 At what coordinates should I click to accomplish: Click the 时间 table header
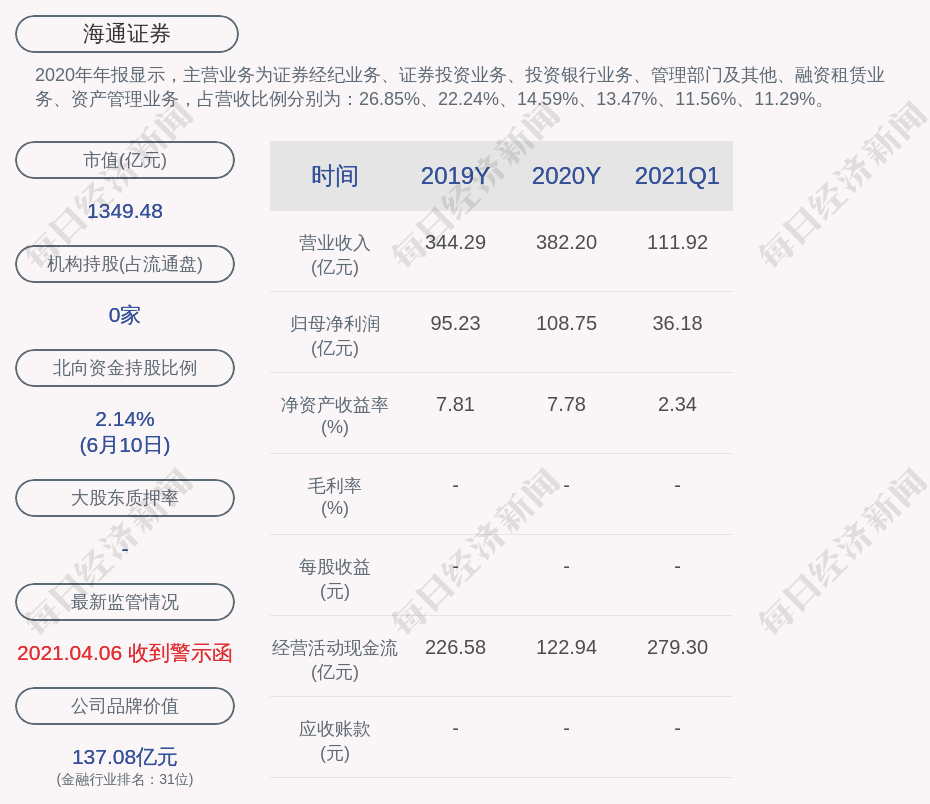[x=335, y=176]
